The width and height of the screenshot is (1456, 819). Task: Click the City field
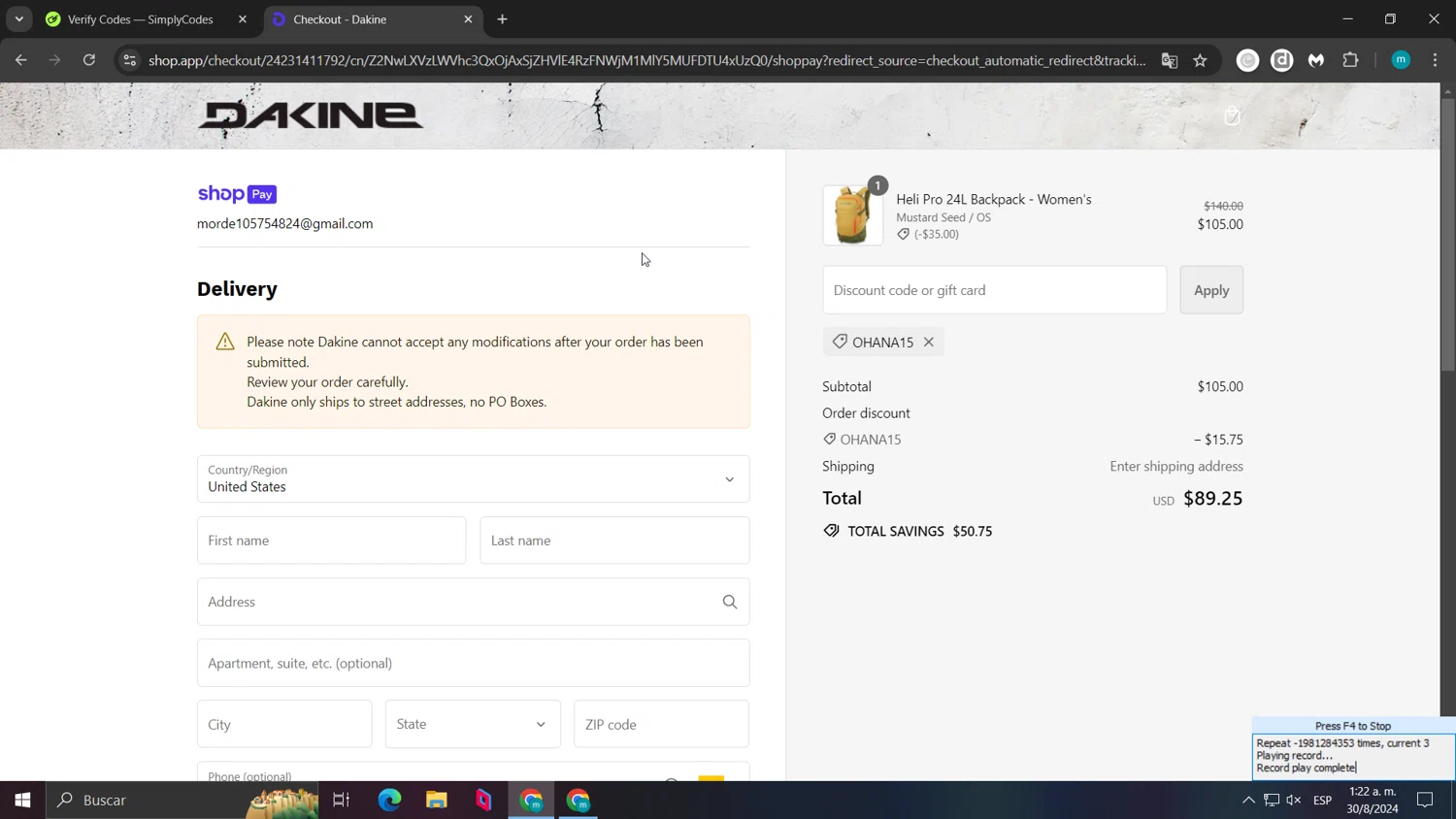[284, 724]
